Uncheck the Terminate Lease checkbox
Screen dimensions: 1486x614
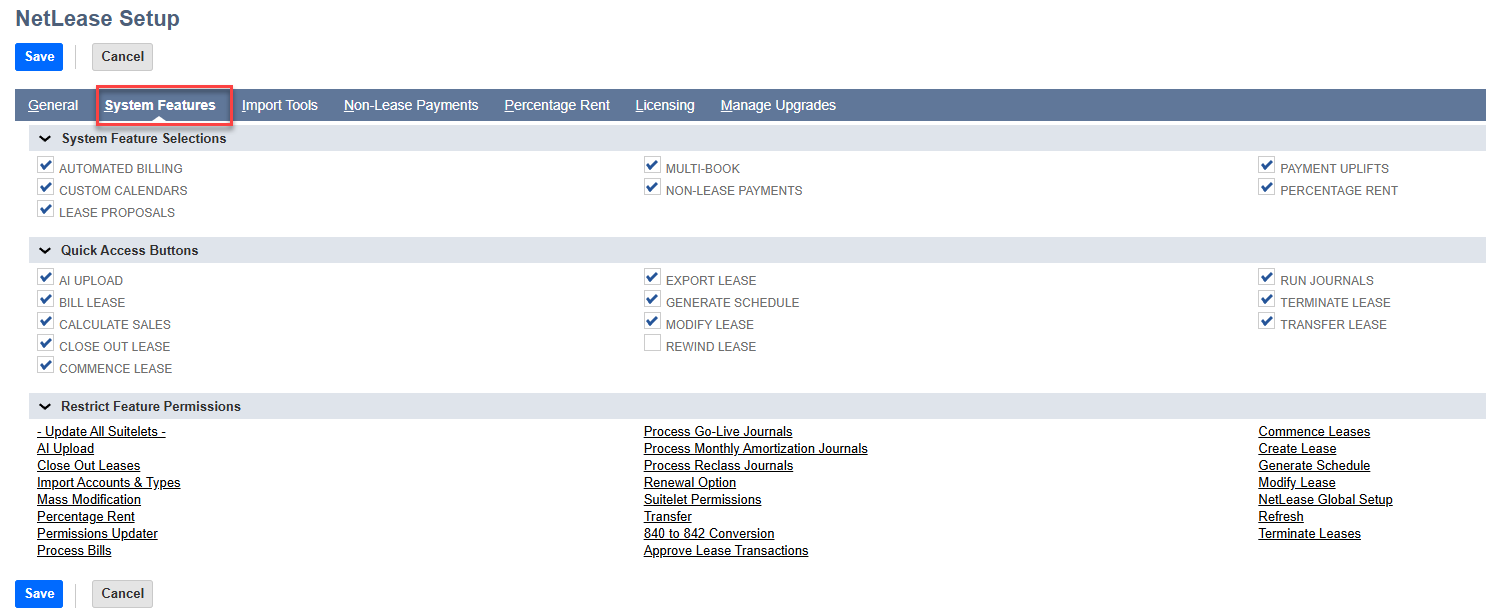(1267, 300)
